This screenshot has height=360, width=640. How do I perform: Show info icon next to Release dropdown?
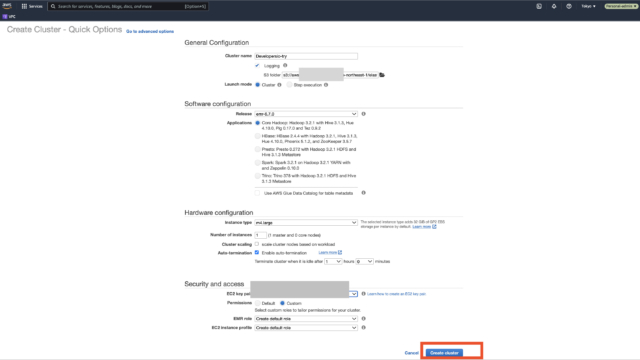[363, 114]
